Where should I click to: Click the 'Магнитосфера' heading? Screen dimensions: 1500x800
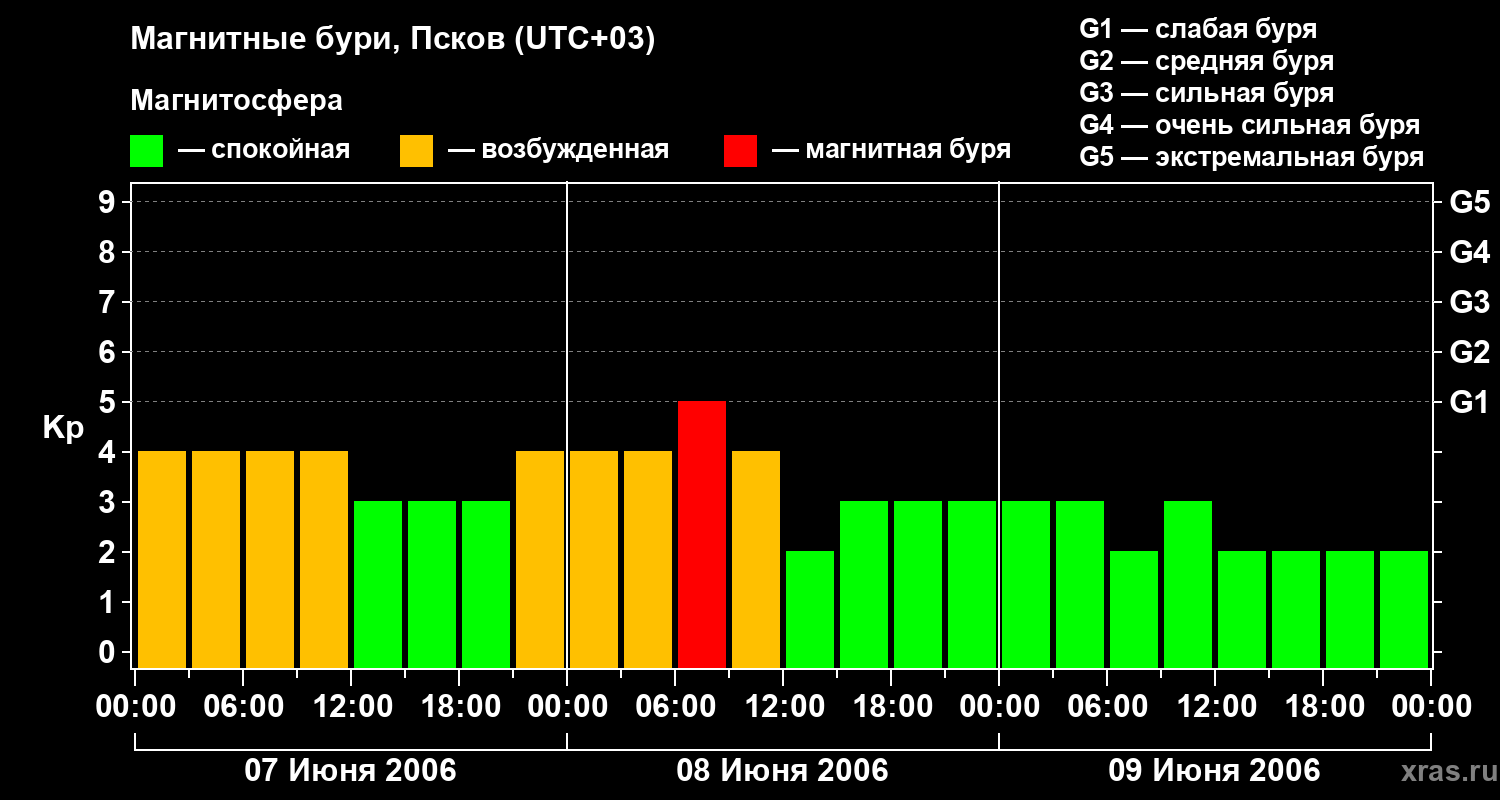point(237,101)
